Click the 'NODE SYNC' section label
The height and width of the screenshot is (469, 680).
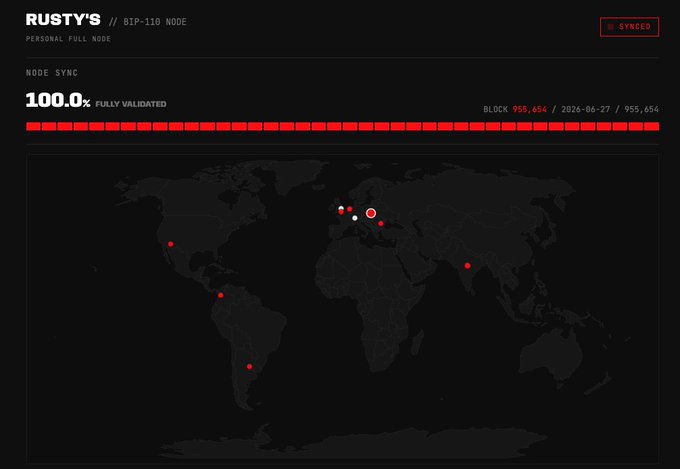[x=52, y=73]
